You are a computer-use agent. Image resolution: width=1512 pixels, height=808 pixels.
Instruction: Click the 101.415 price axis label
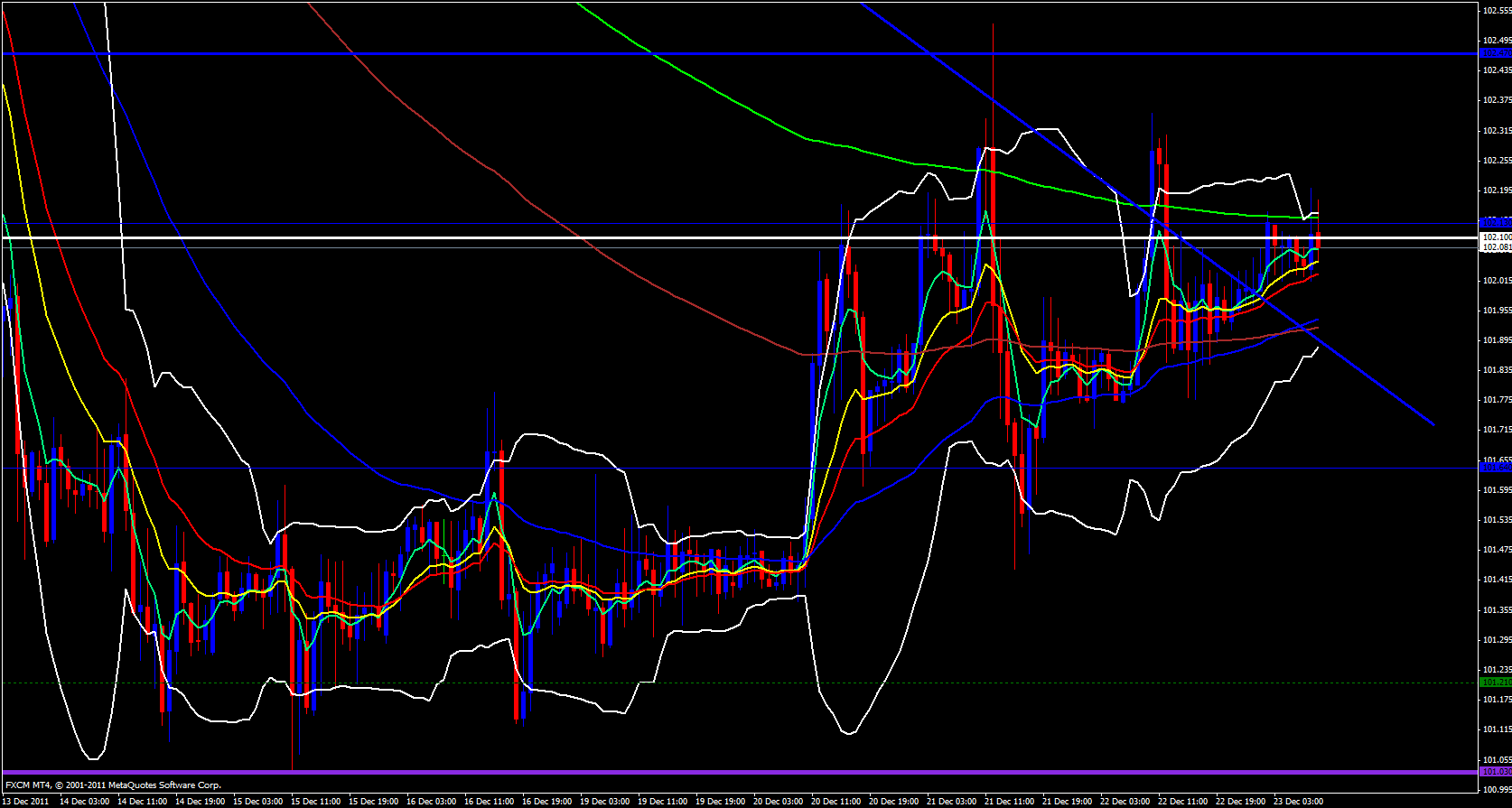coord(1497,580)
